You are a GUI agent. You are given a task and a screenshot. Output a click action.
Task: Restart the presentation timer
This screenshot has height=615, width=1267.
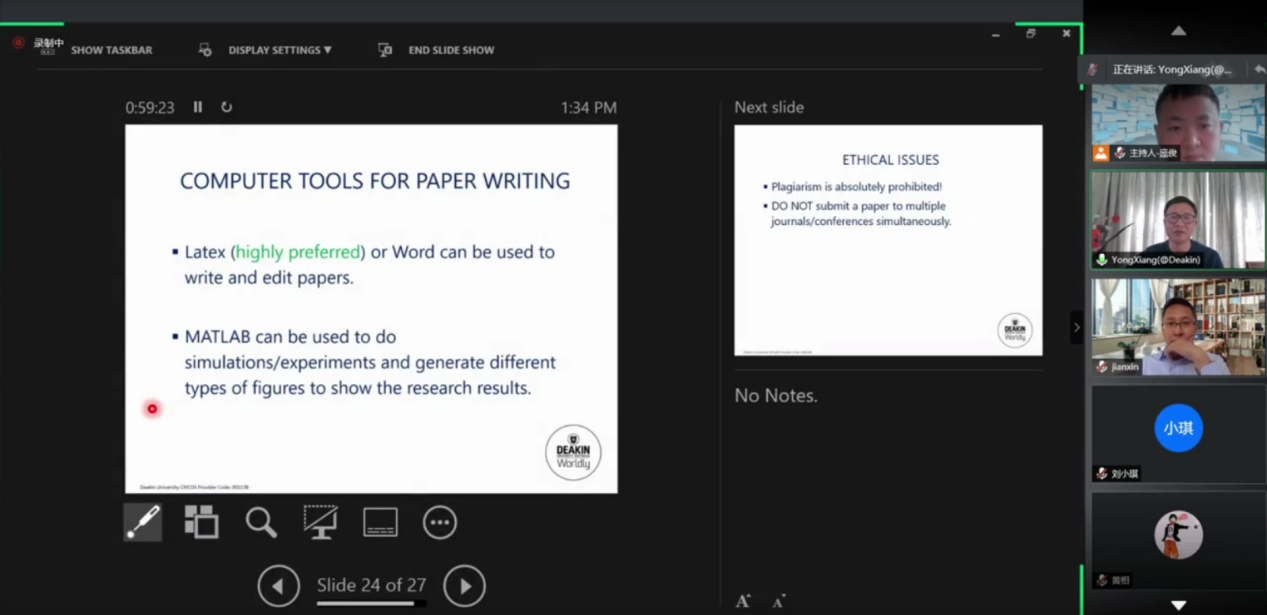pos(227,107)
